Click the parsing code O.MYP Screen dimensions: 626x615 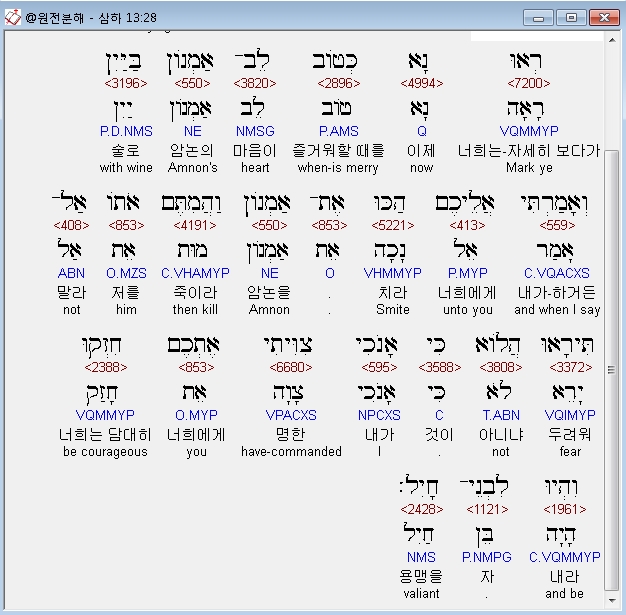[x=196, y=415]
